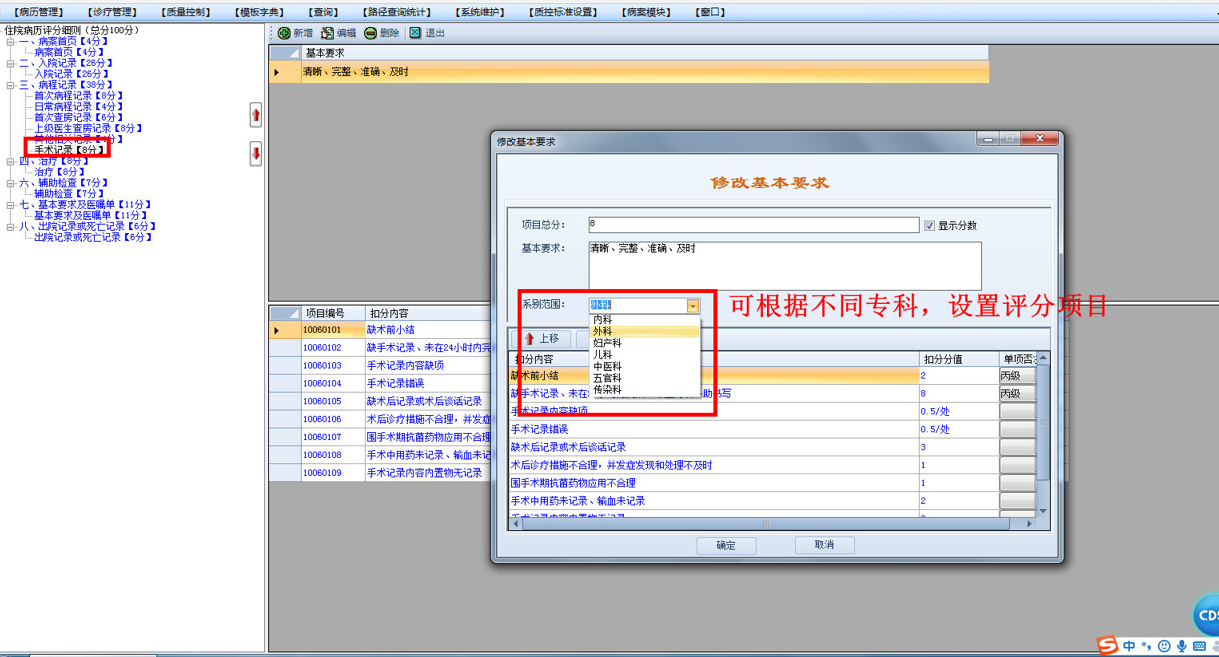Open the 病案模块 menu
The image size is (1219, 657).
click(x=646, y=12)
